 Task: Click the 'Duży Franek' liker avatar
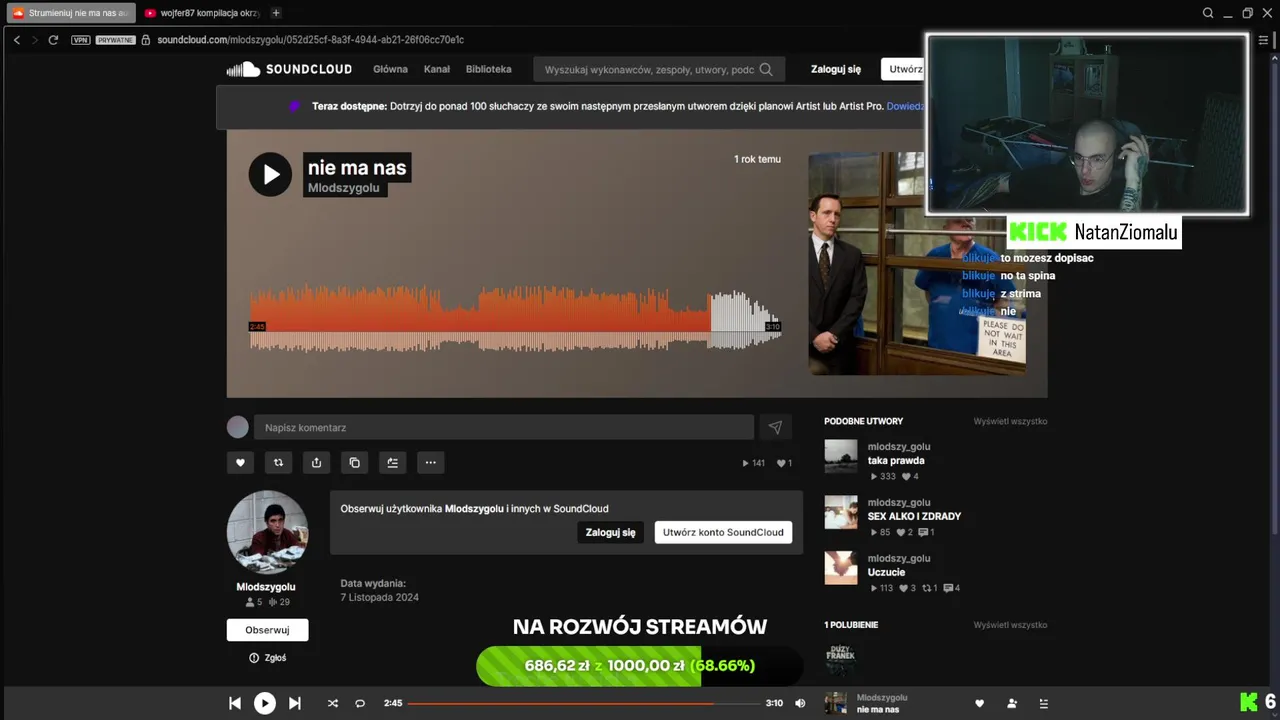click(x=841, y=660)
